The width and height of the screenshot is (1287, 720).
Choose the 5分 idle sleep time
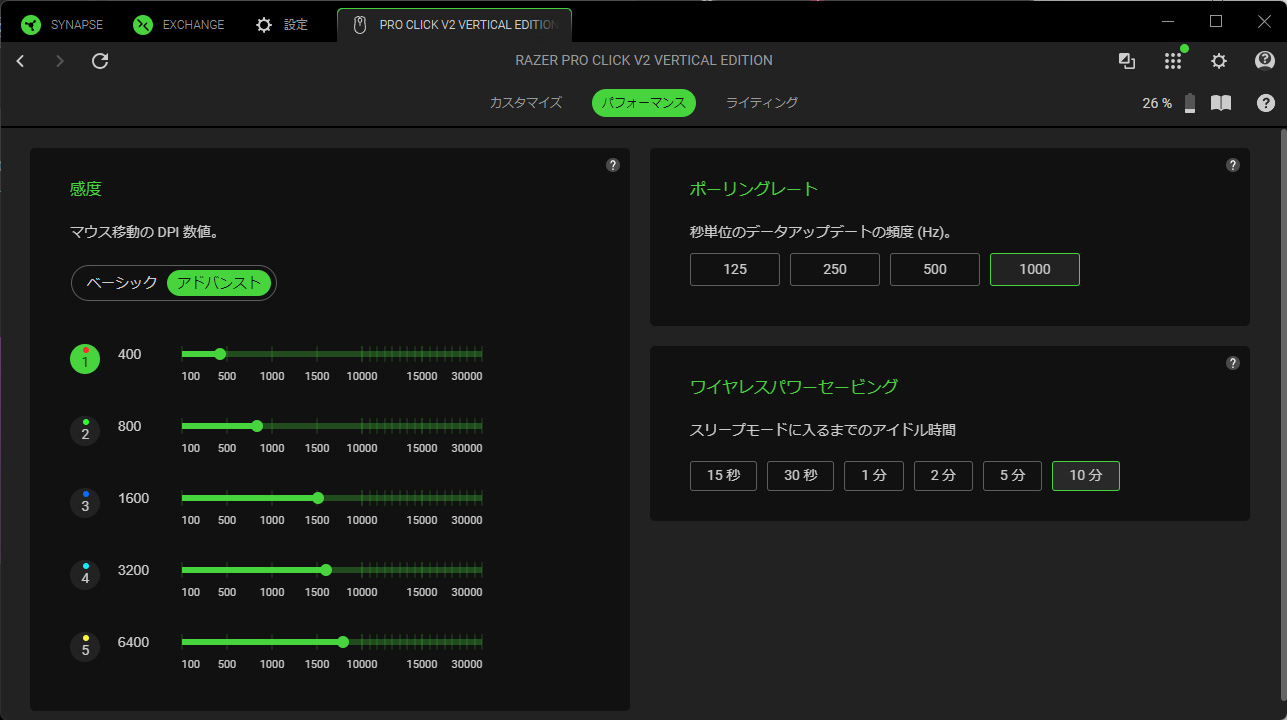pyautogui.click(x=1012, y=476)
